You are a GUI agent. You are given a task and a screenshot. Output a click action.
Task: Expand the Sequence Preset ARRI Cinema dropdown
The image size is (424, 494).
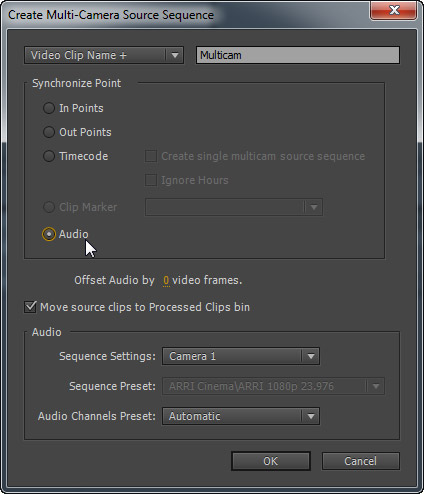[x=273, y=386]
